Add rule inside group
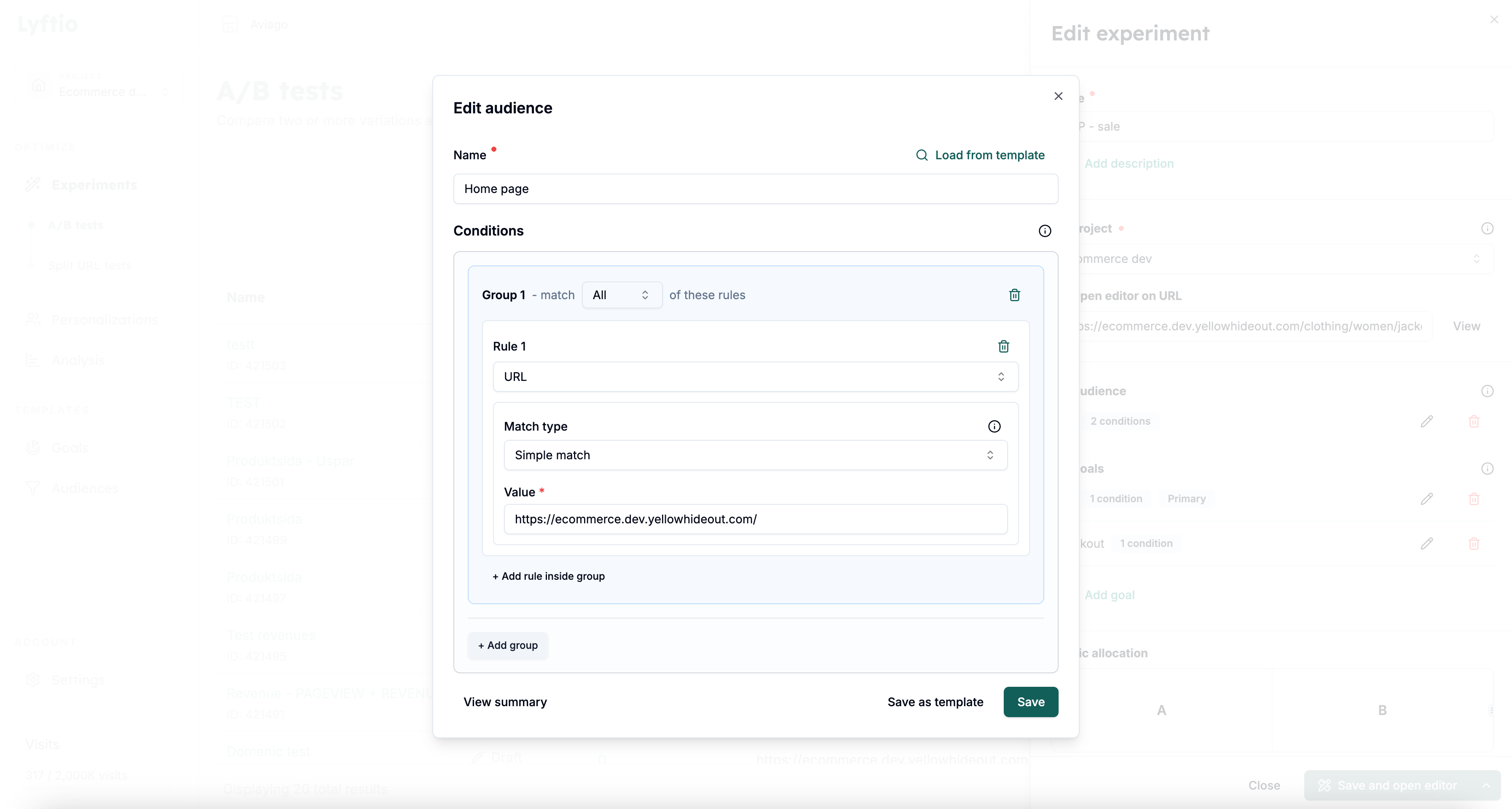Image resolution: width=1512 pixels, height=809 pixels. click(548, 576)
